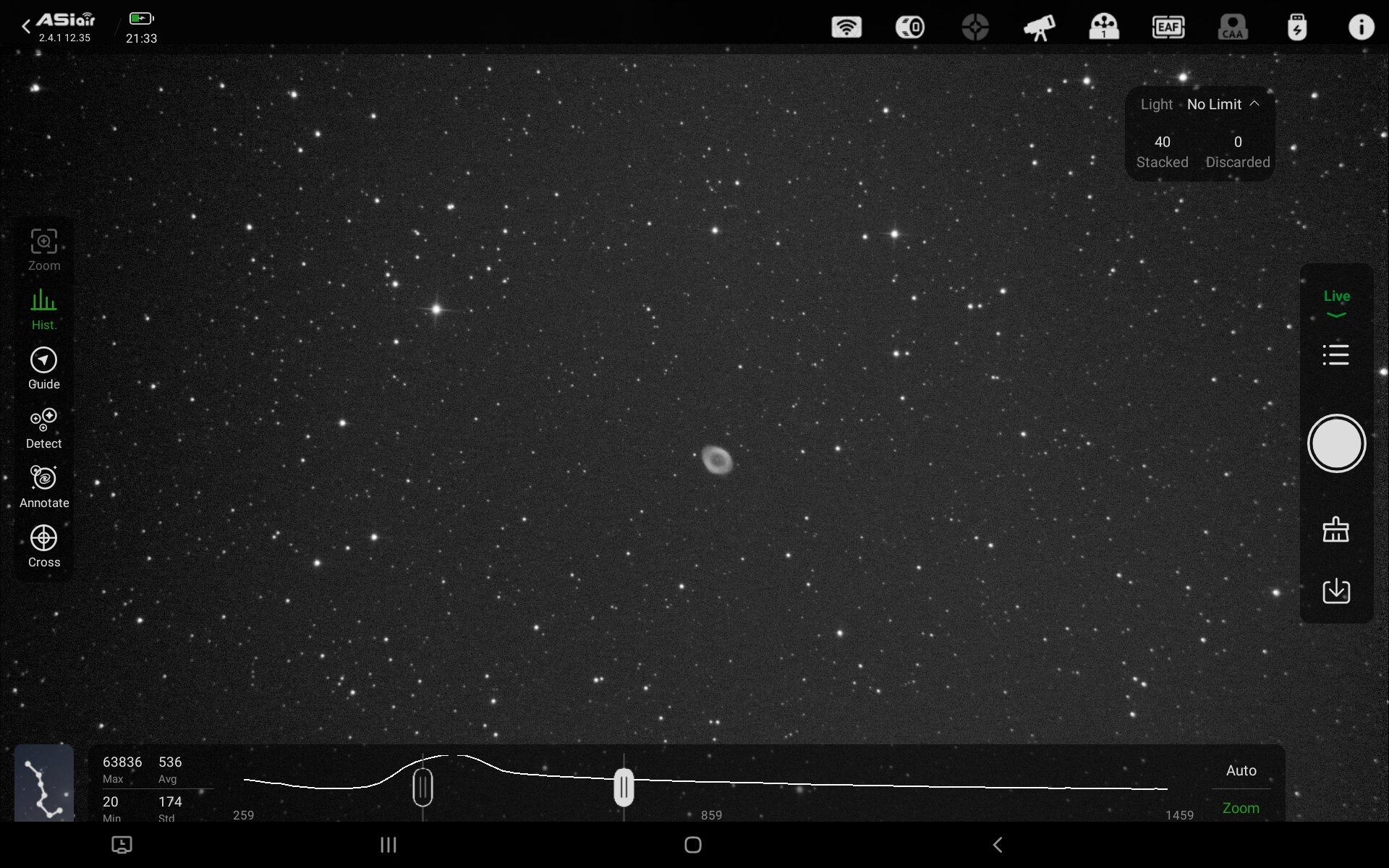Viewport: 1389px width, 868px height.
Task: Clear the stack with broom icon
Action: [1335, 529]
